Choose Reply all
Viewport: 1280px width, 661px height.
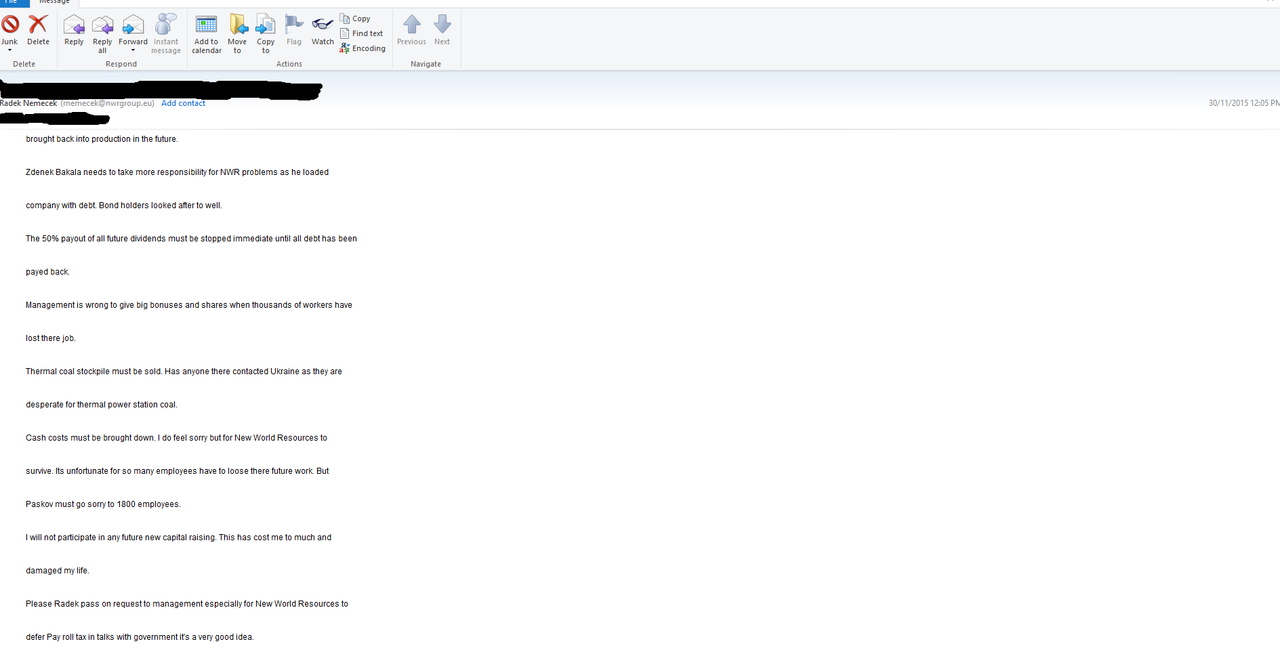point(102,34)
